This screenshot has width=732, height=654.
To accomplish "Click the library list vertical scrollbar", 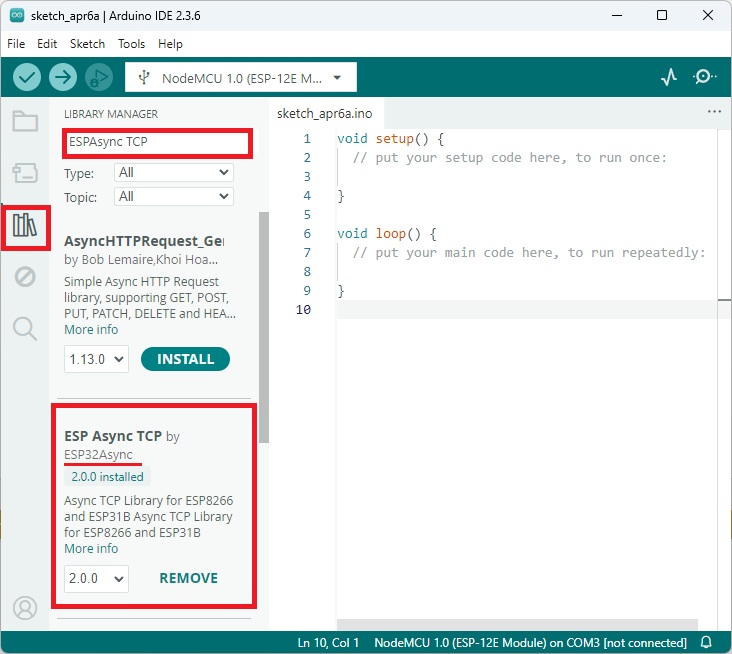I will [x=264, y=327].
